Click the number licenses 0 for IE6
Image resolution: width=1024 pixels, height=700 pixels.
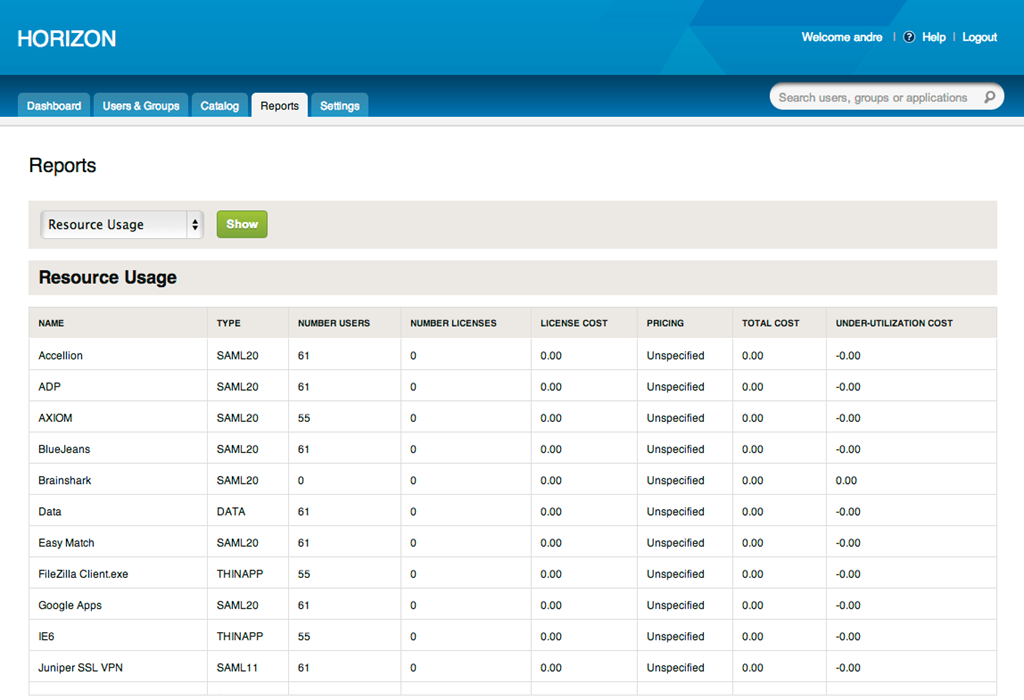413,637
